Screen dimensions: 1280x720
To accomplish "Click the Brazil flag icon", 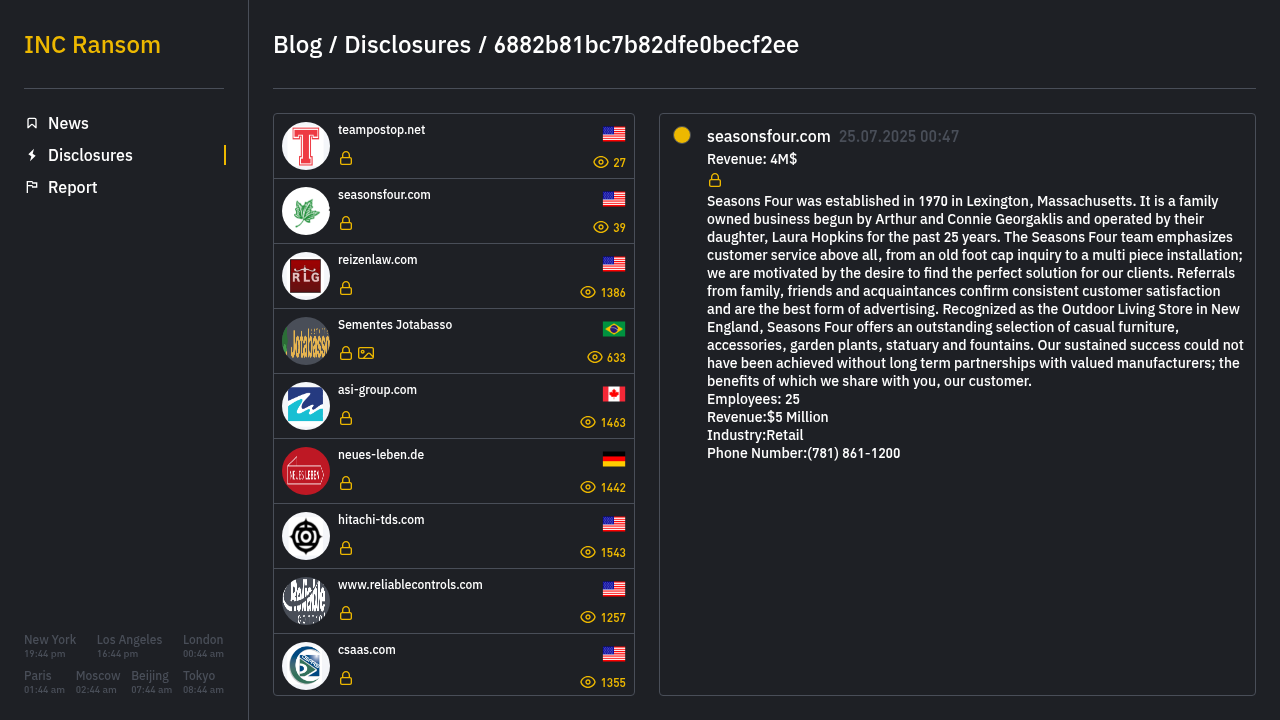I will (614, 329).
